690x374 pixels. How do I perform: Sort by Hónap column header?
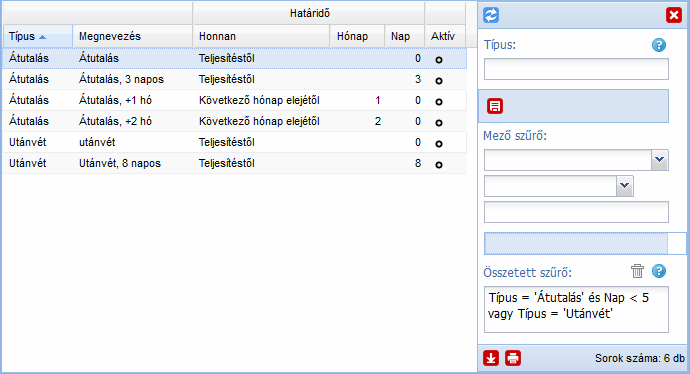pos(357,37)
